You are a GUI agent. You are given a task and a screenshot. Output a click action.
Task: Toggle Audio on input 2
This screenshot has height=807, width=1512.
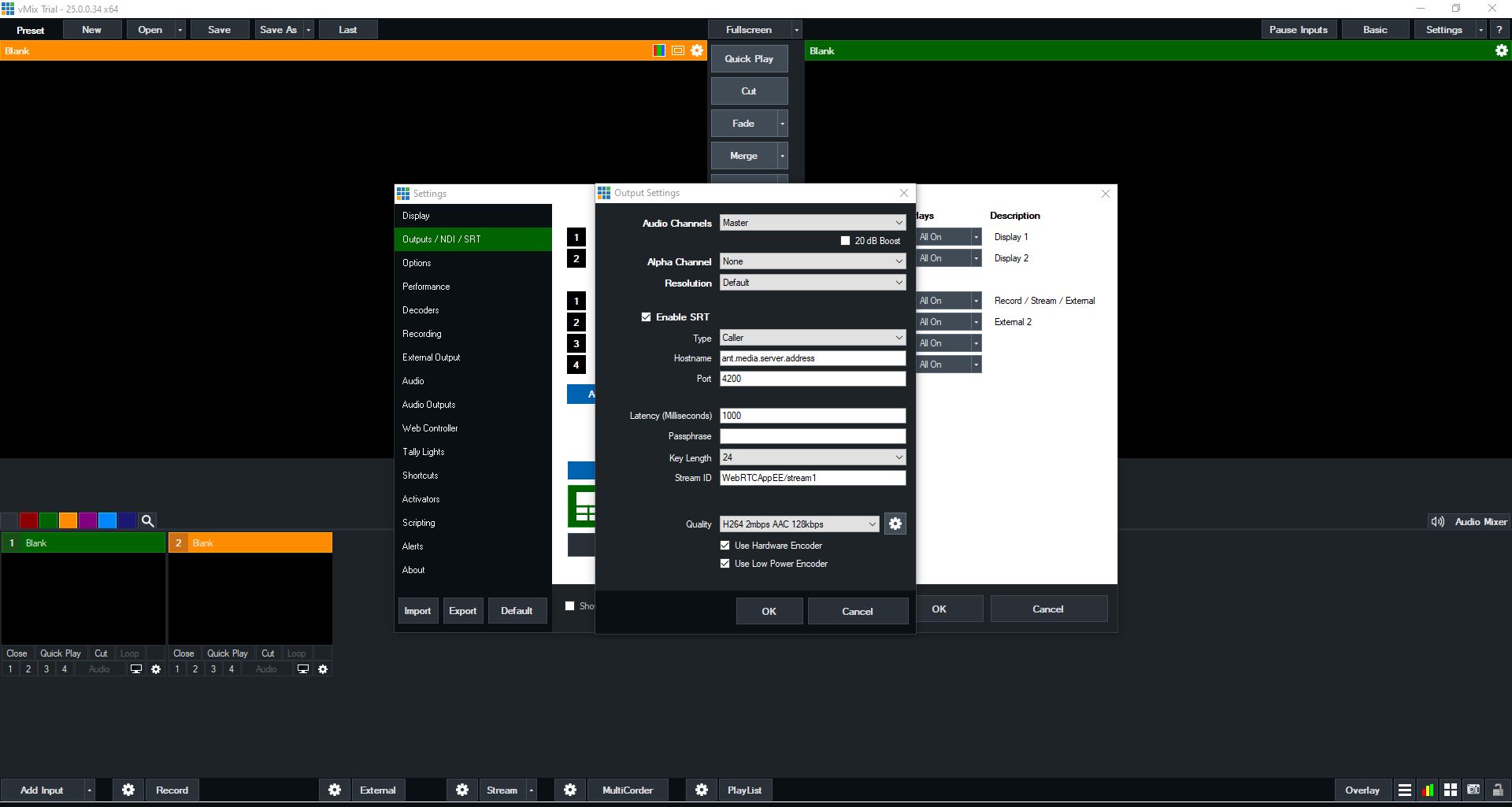(266, 669)
